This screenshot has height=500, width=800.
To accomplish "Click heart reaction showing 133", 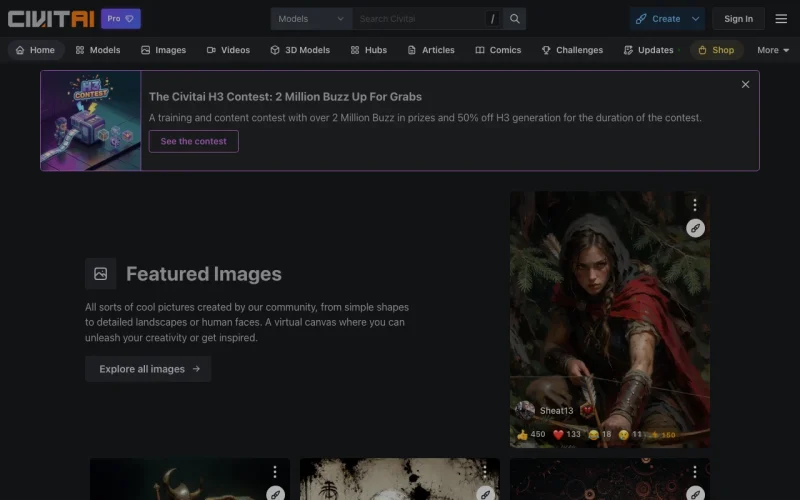I will 567,435.
